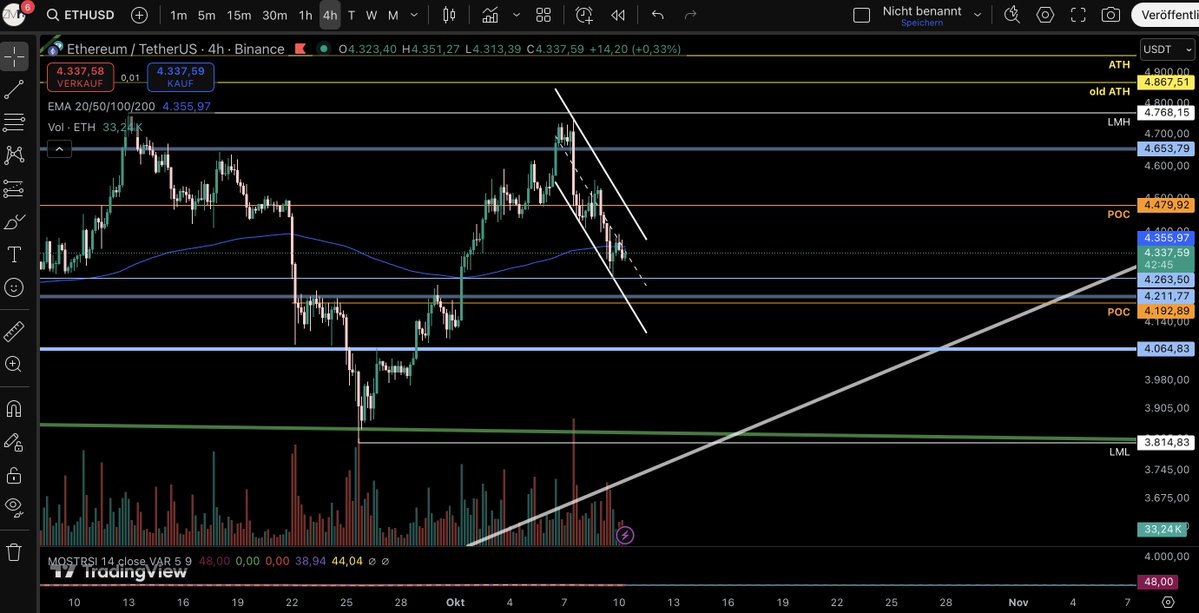Open the indicators menu
Image resolution: width=1199 pixels, height=613 pixels.
(x=491, y=15)
